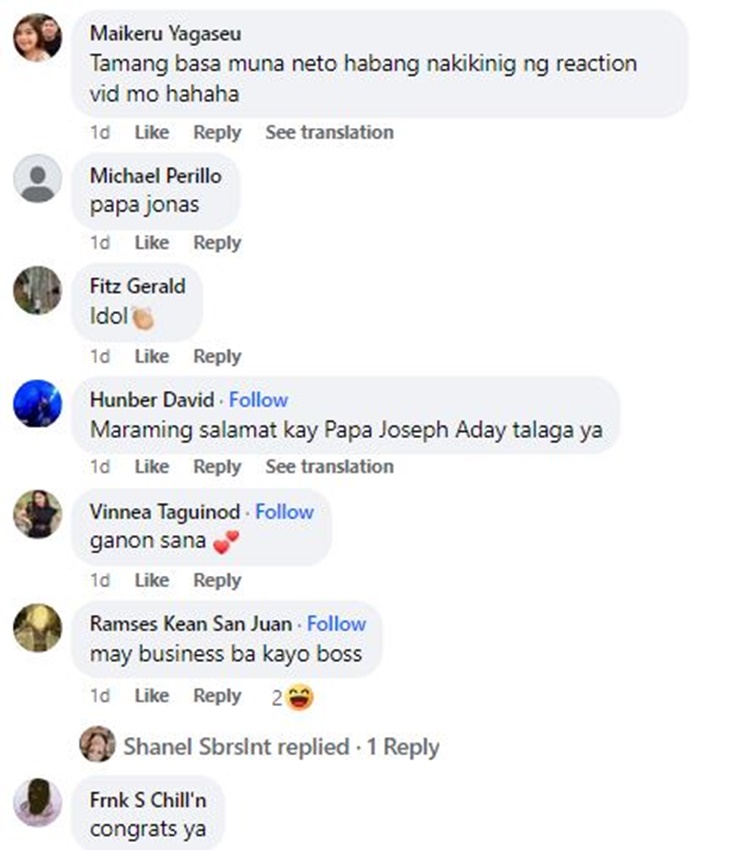Follow Ramses Kean San Juan
The height and width of the screenshot is (850, 750).
[x=336, y=624]
